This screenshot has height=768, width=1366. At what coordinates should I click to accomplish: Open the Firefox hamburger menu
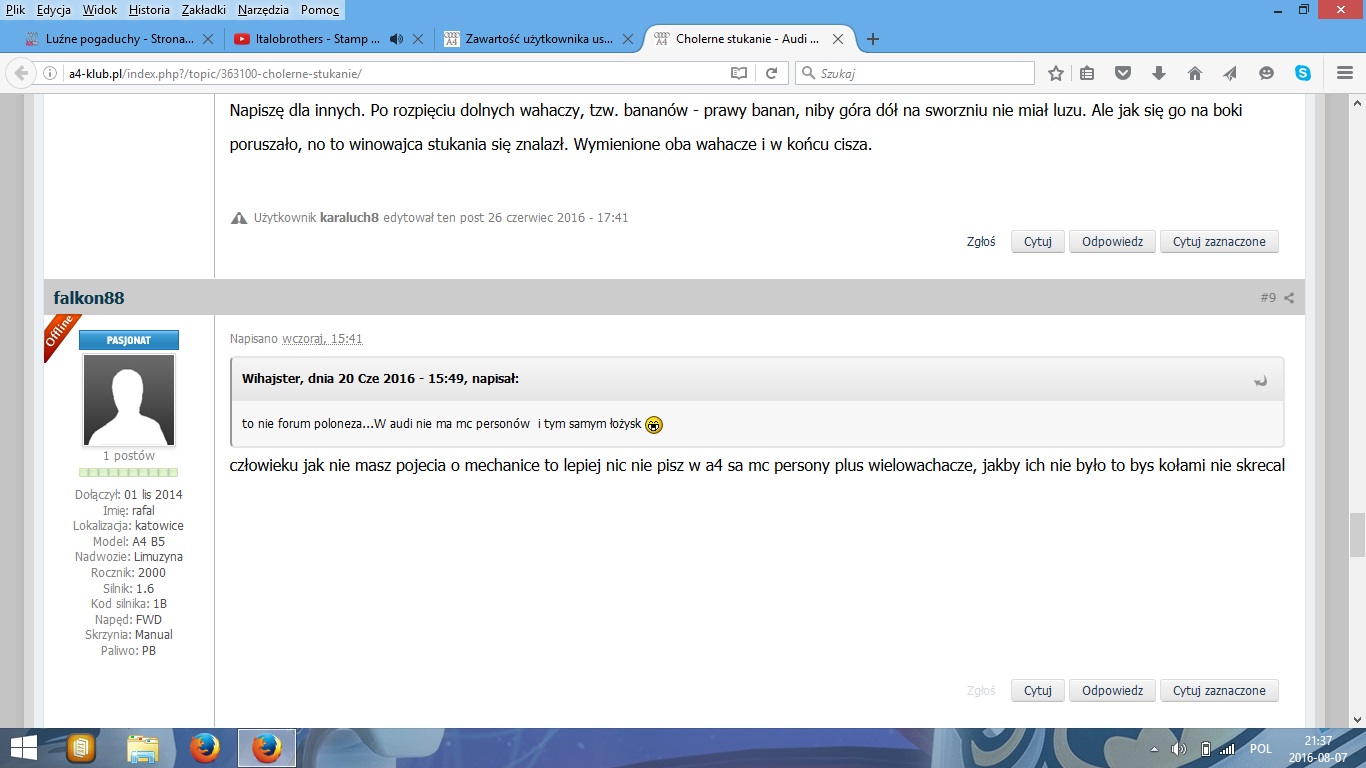pos(1344,73)
